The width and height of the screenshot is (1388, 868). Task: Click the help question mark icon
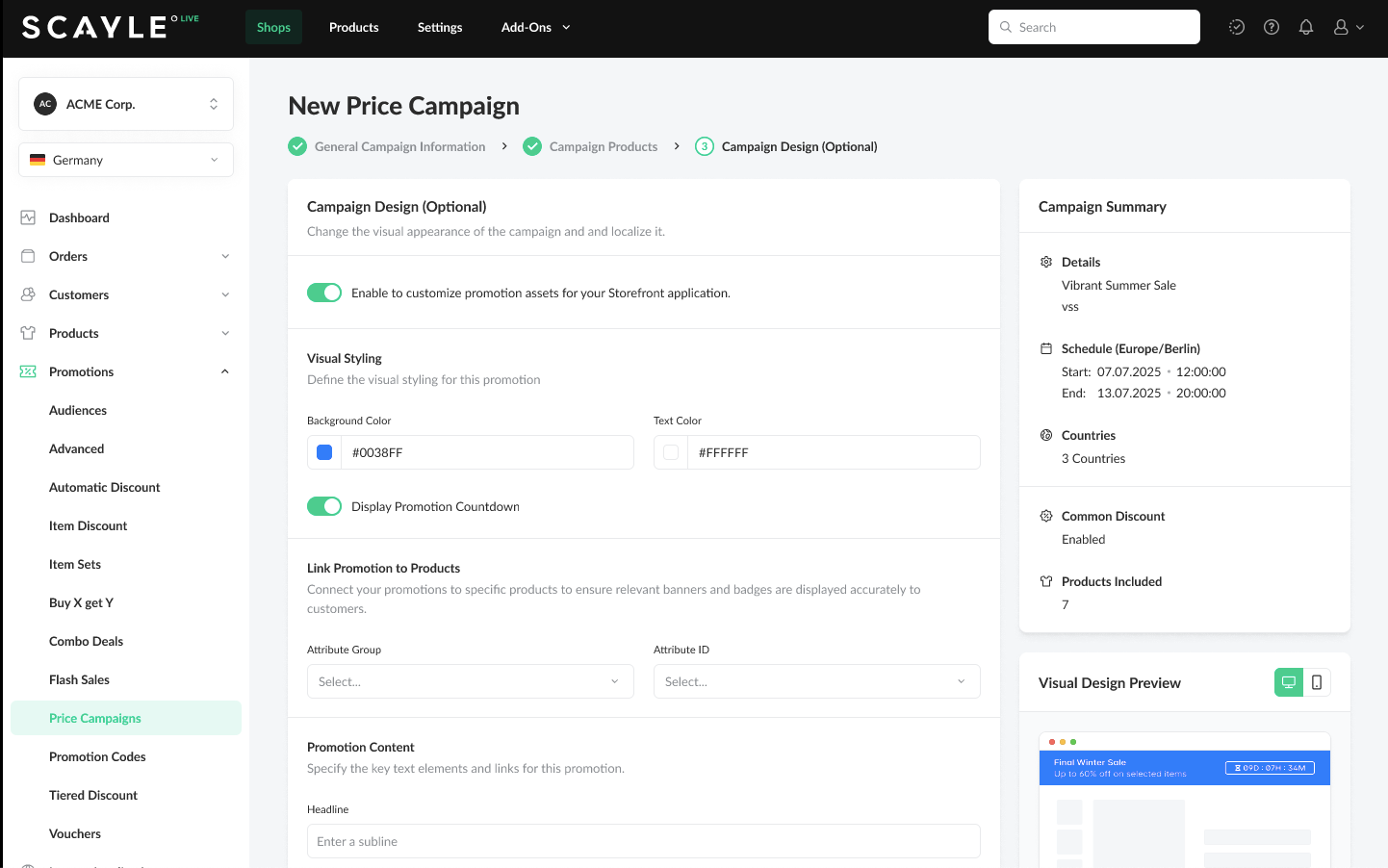(x=1271, y=27)
